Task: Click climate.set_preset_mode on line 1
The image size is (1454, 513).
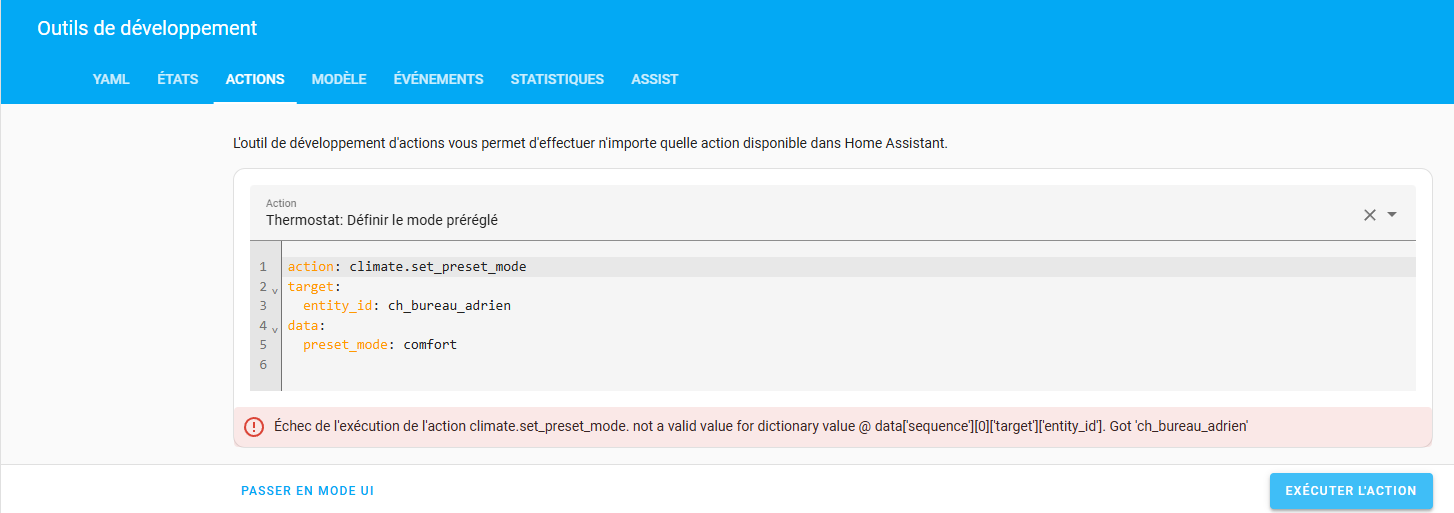Action: (x=437, y=267)
